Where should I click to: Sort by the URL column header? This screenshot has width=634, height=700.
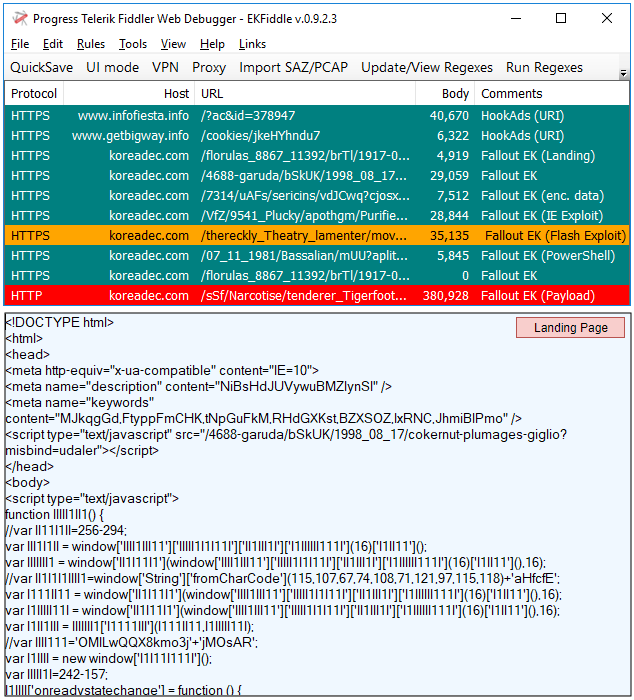pos(305,94)
